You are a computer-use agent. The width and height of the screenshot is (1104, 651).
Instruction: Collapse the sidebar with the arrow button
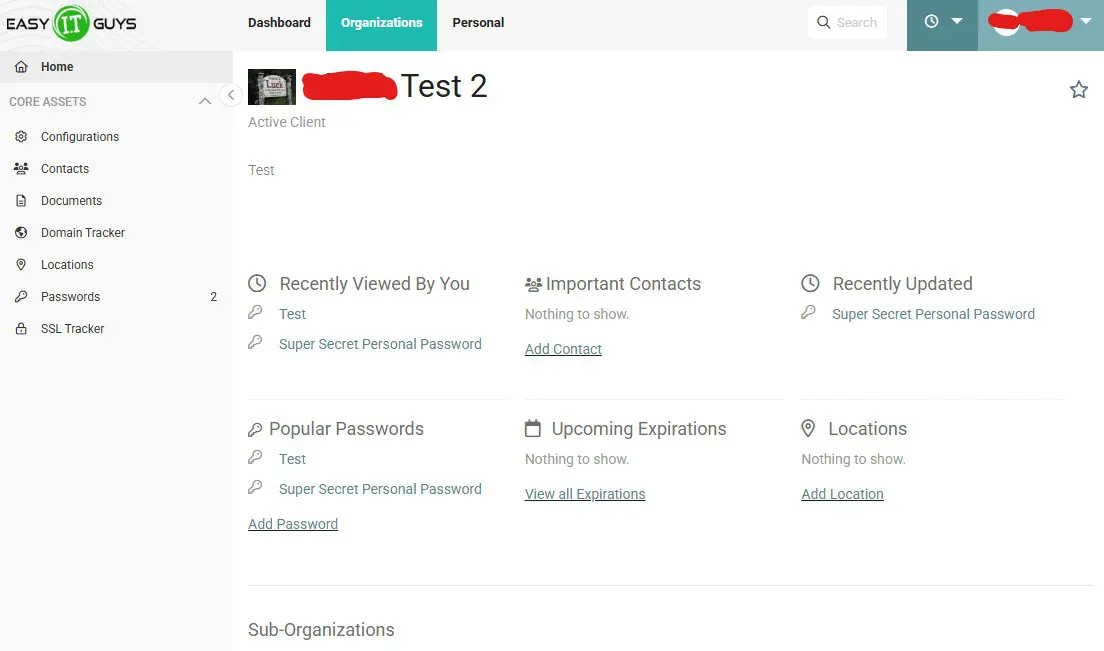click(230, 95)
